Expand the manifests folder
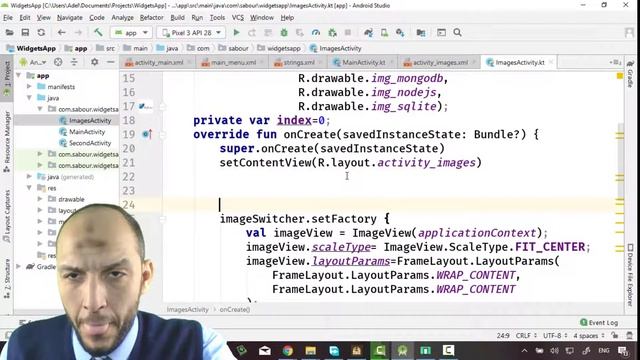Image resolution: width=640 pixels, height=360 pixels. coord(29,87)
